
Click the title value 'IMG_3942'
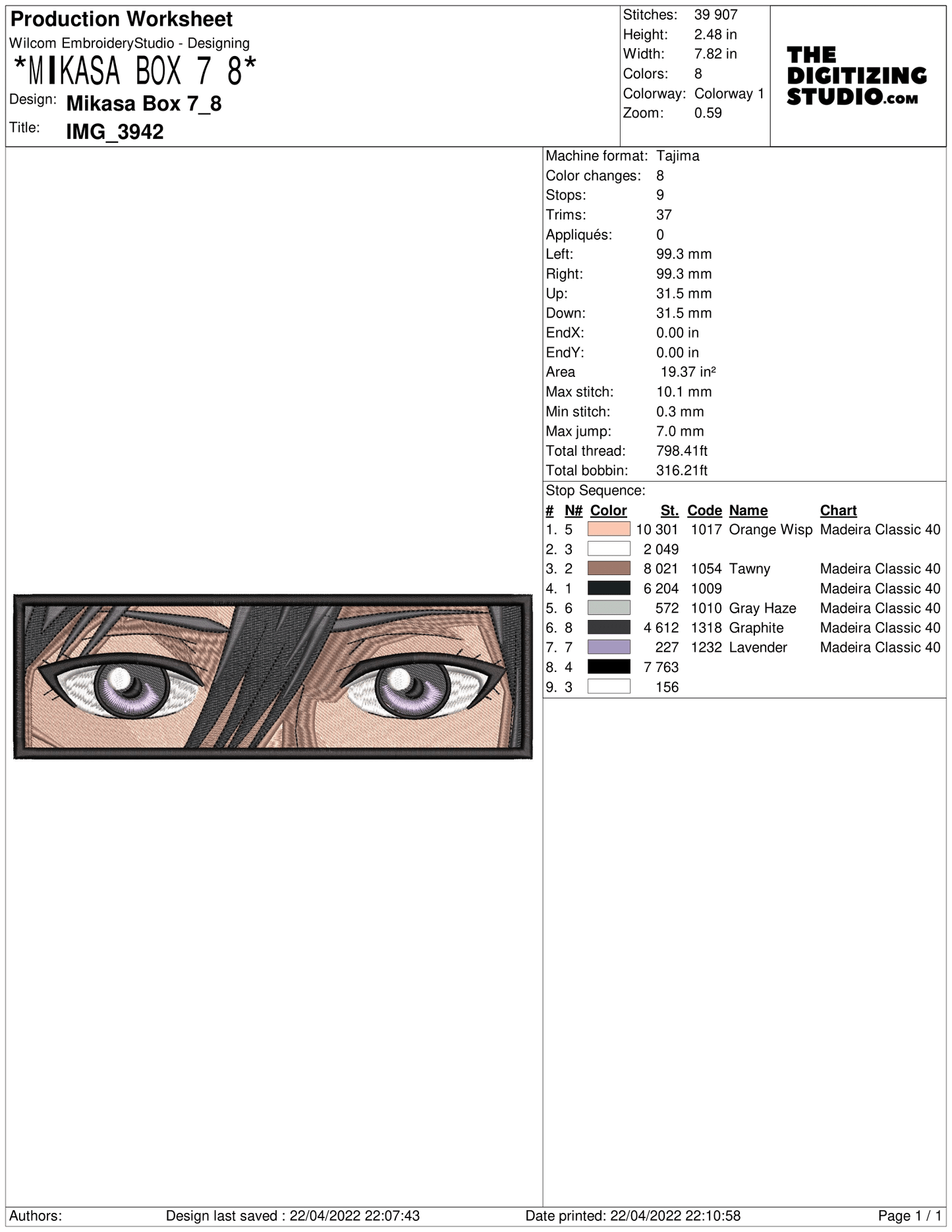pyautogui.click(x=115, y=132)
